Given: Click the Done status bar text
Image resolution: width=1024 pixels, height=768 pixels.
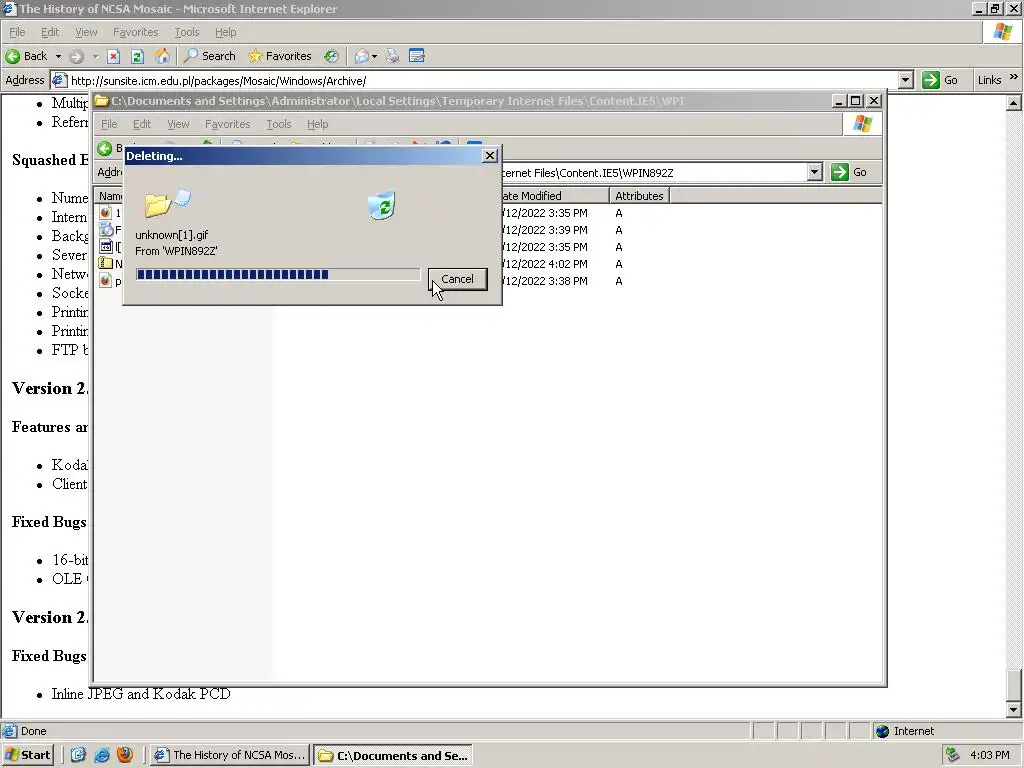Looking at the screenshot, I should pyautogui.click(x=33, y=731).
